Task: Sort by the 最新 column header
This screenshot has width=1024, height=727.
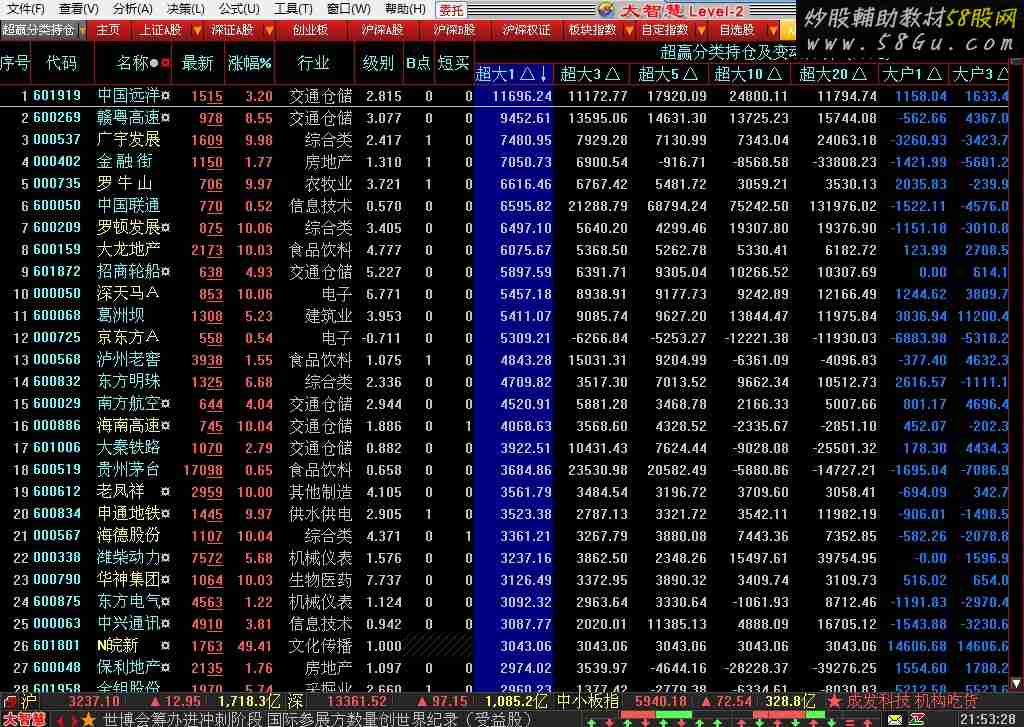Action: click(x=197, y=63)
